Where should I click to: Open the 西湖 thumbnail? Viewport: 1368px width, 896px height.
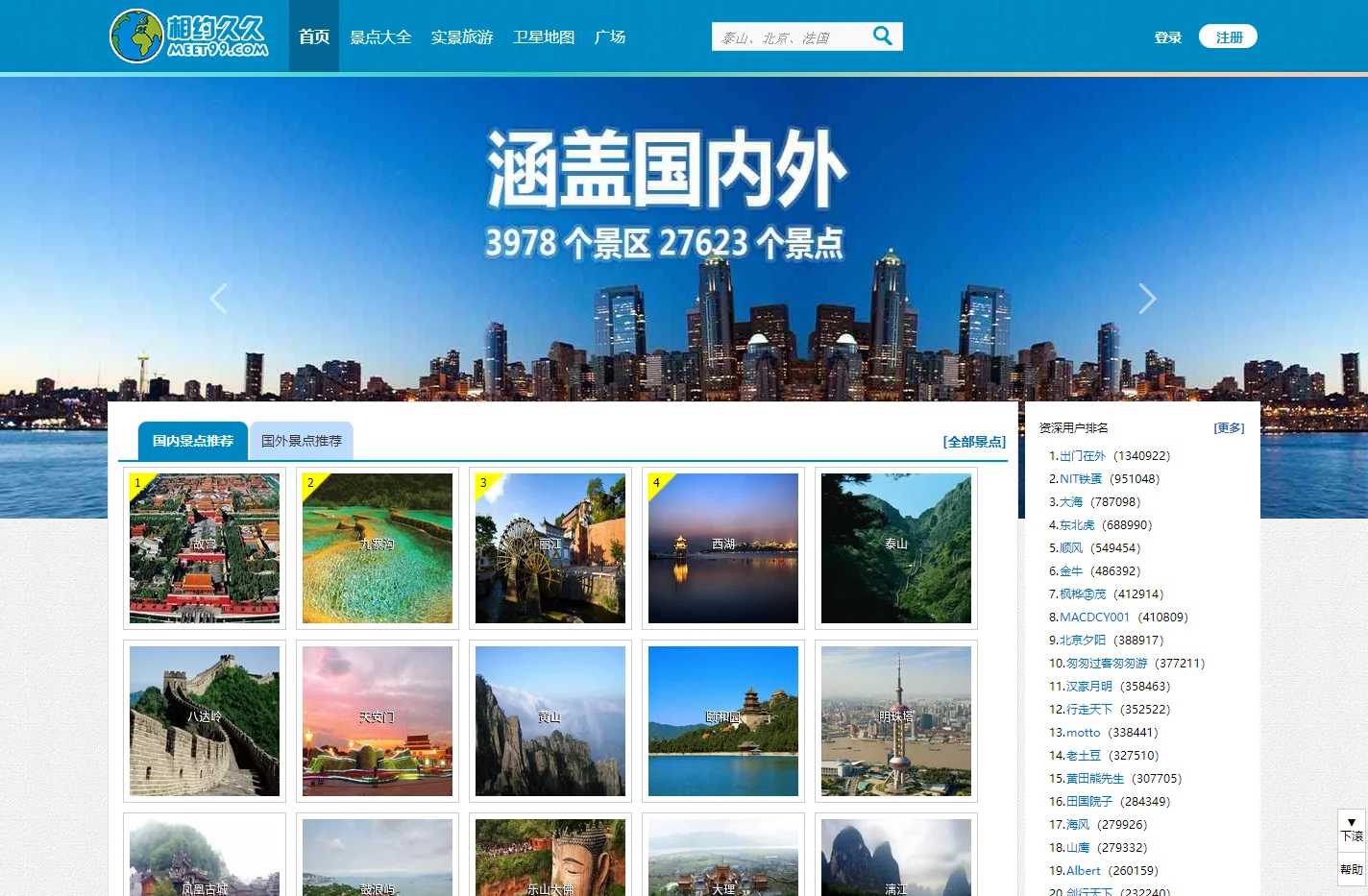click(723, 548)
